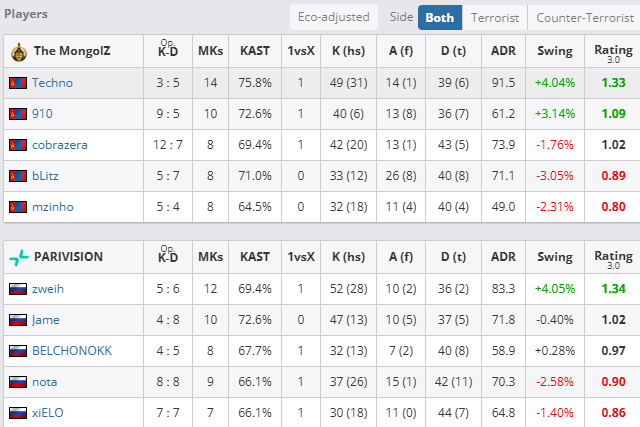Click The MongolZ team logo icon

[x=18, y=50]
